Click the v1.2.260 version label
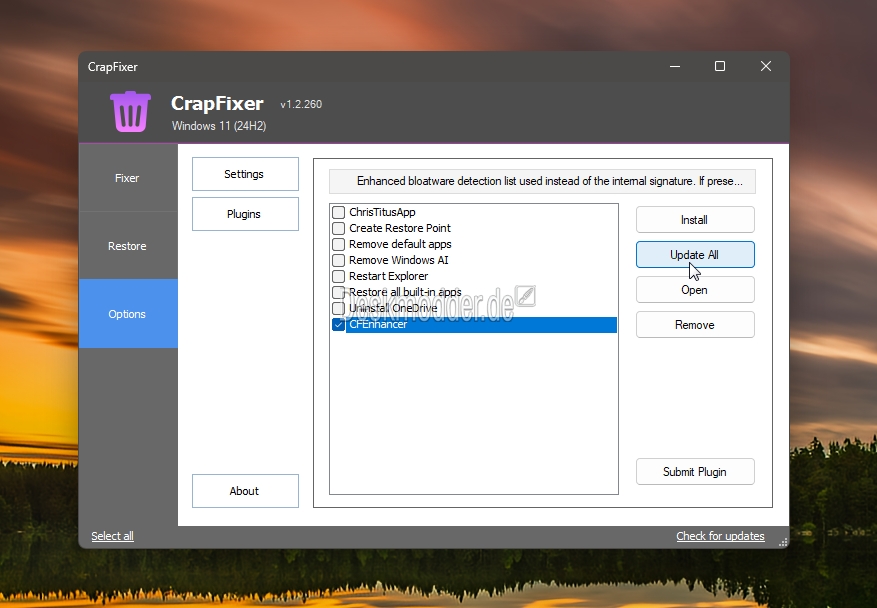The height and width of the screenshot is (608, 877). pos(301,105)
